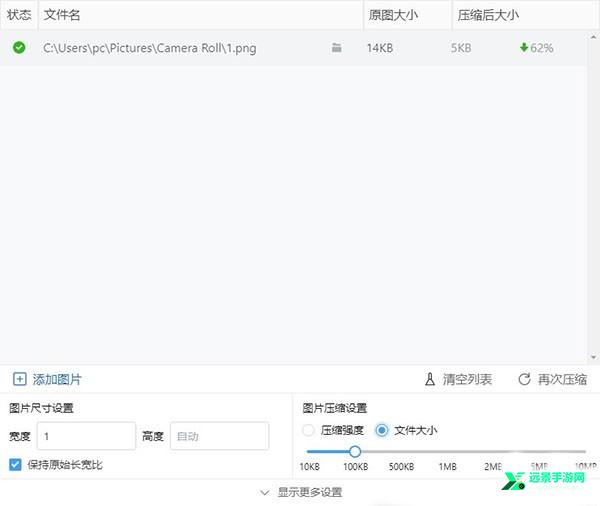
Task: Select file path C:\Users\pc\Pictures\Camera Roll\1.png
Action: pyautogui.click(x=150, y=48)
